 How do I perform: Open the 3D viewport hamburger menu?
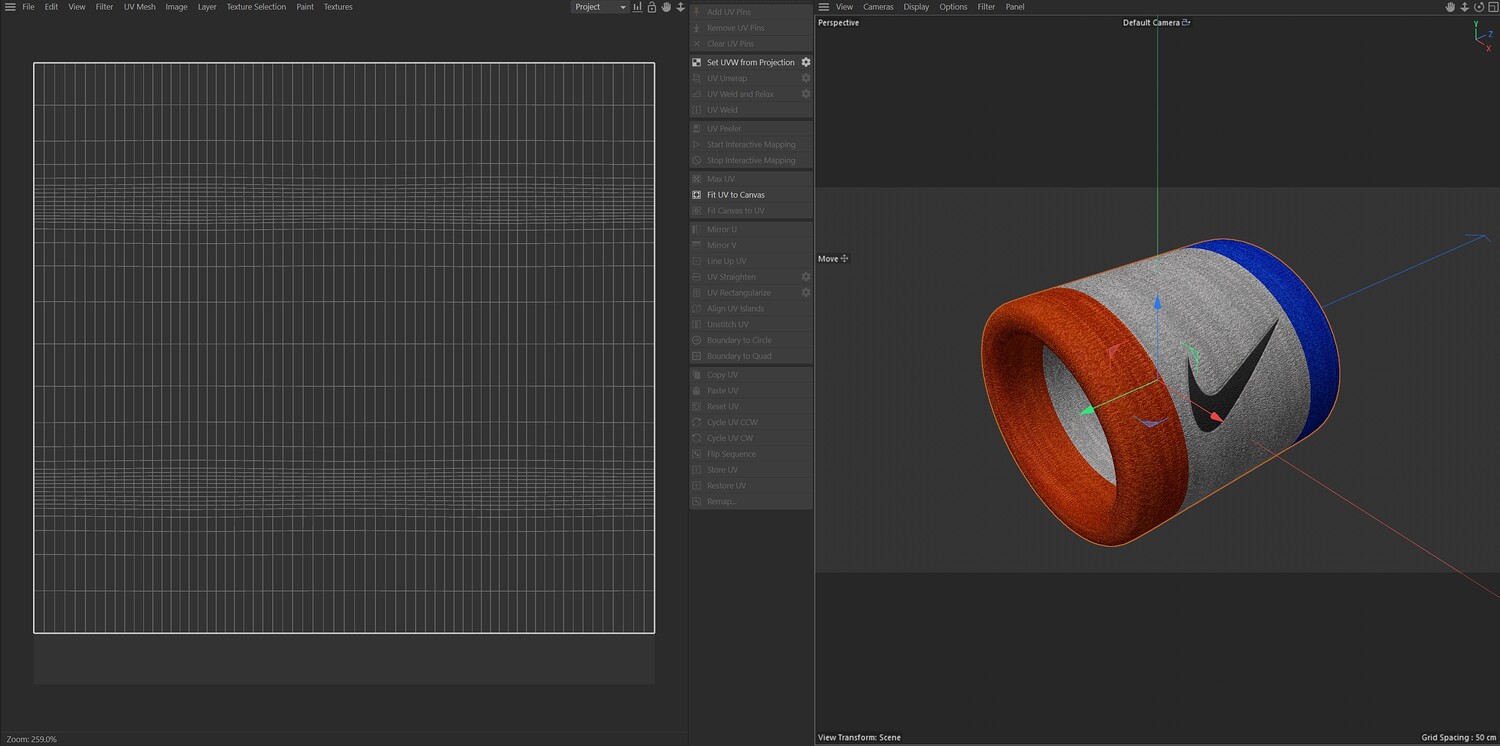(824, 7)
